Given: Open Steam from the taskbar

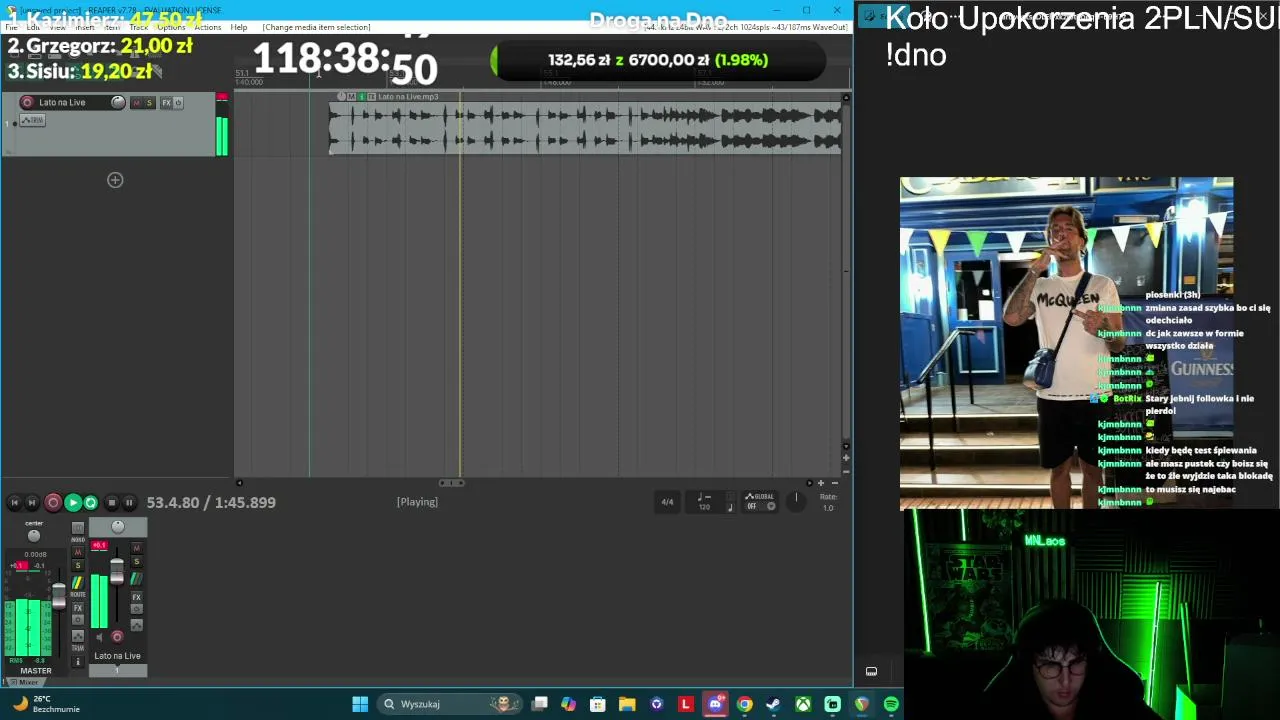Looking at the screenshot, I should coord(773,704).
